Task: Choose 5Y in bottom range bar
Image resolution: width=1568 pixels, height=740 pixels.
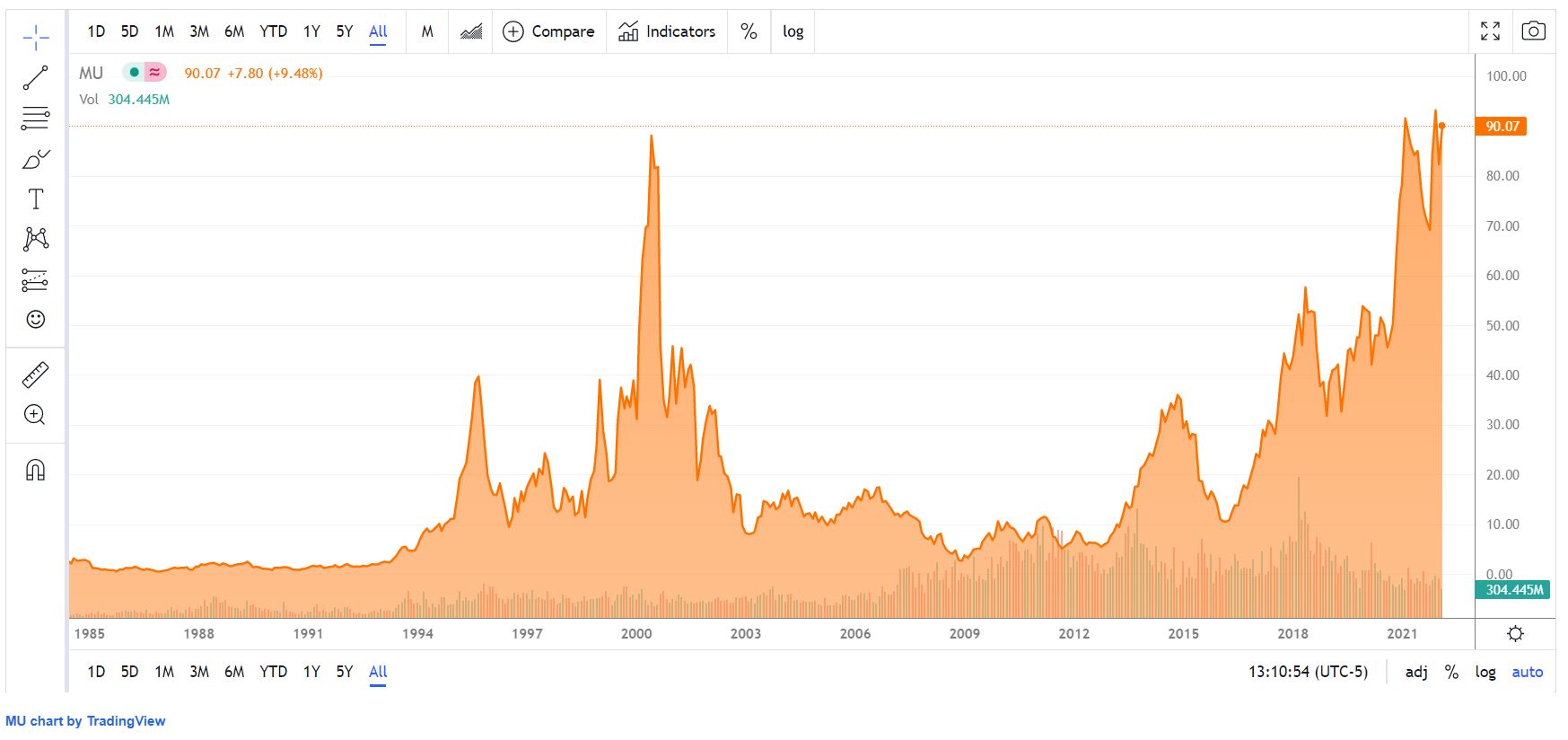Action: [x=345, y=672]
